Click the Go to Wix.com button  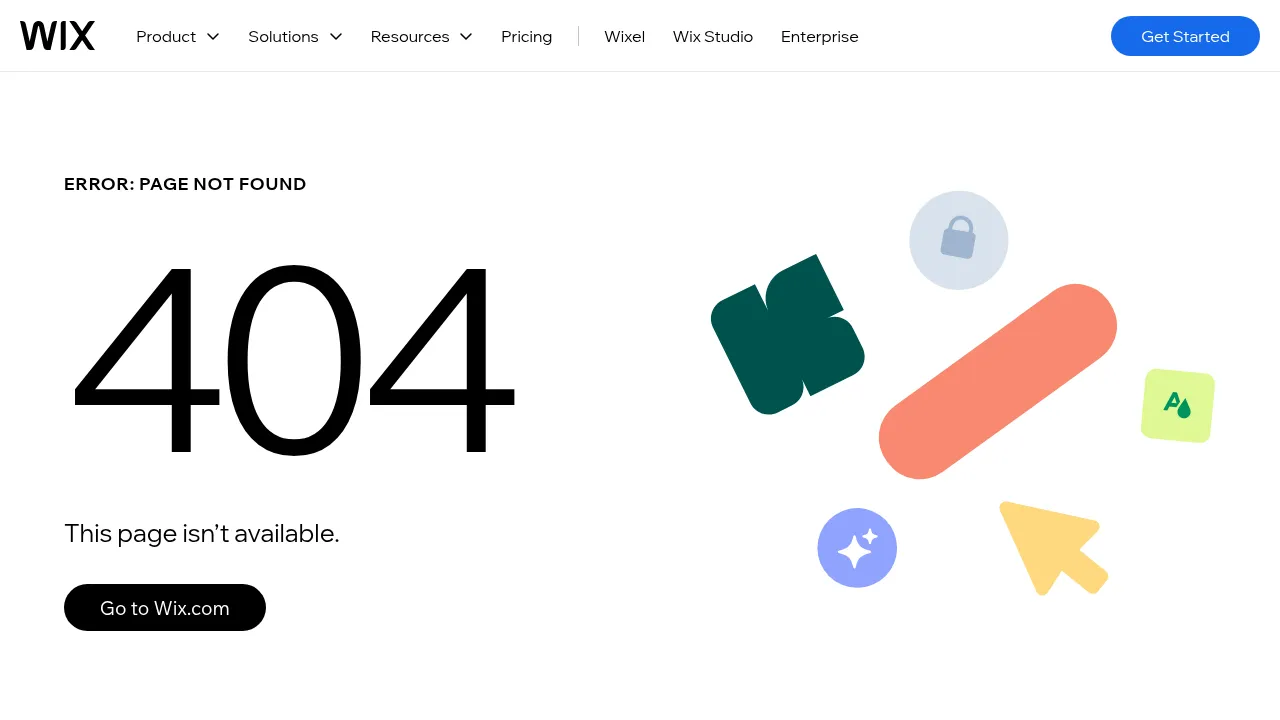tap(165, 608)
